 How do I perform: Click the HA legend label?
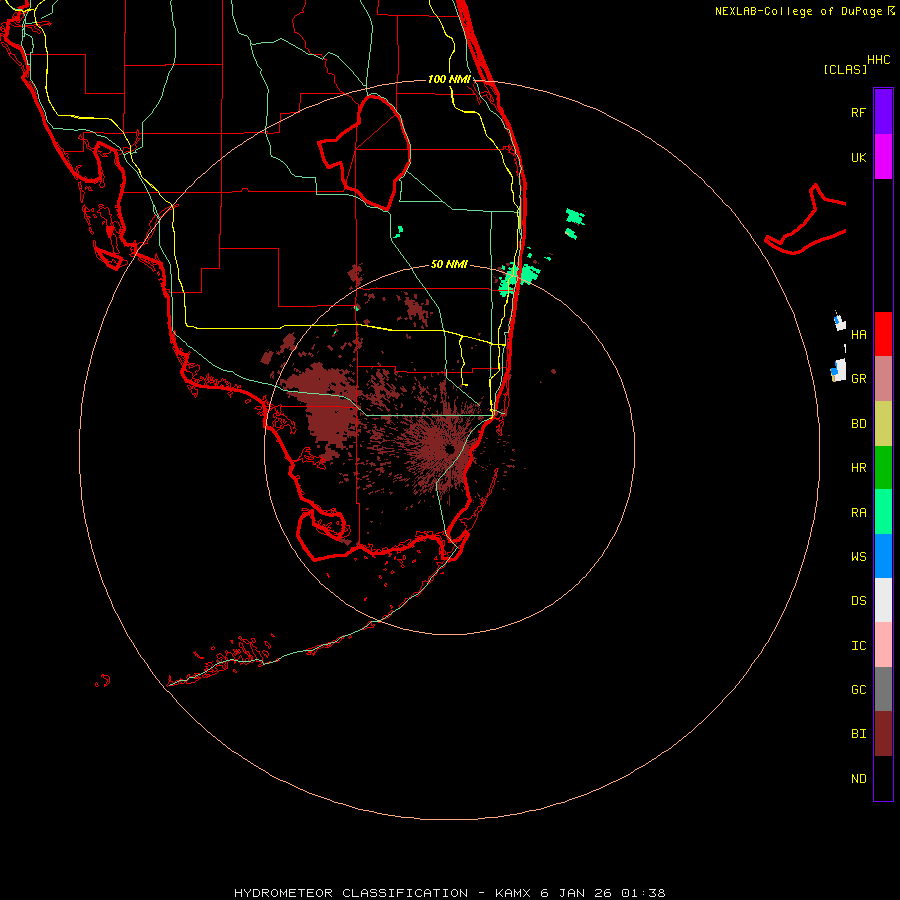pos(858,334)
